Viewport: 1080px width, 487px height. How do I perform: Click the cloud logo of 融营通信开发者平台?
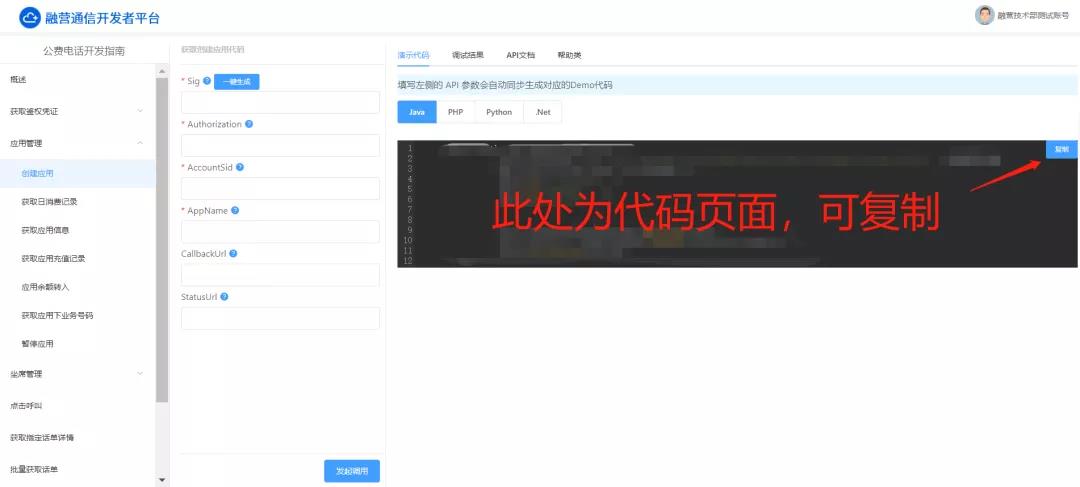coord(30,18)
